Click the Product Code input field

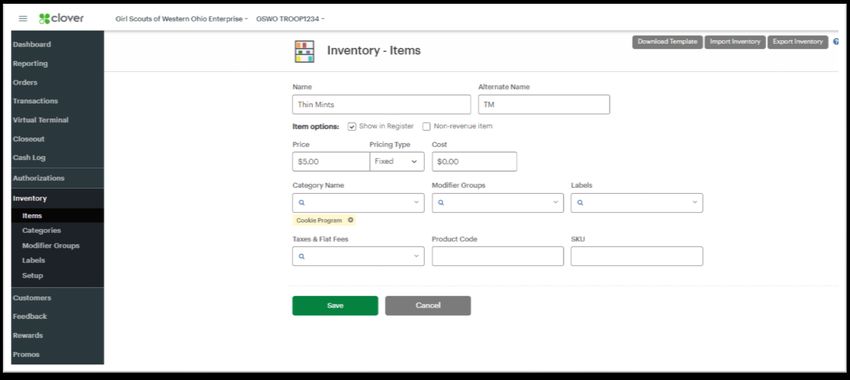pyautogui.click(x=498, y=256)
